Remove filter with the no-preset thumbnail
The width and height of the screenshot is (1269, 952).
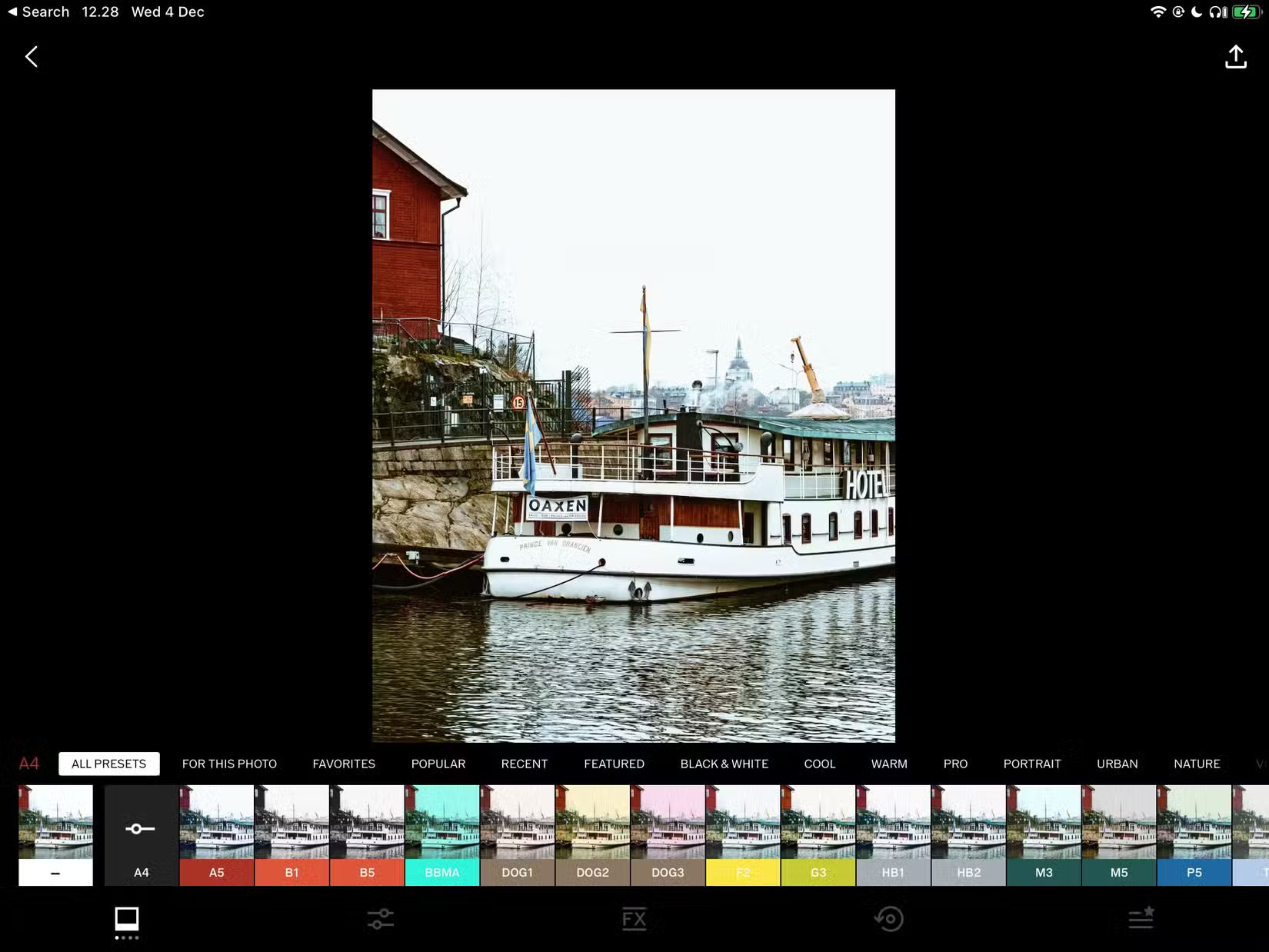(x=55, y=835)
